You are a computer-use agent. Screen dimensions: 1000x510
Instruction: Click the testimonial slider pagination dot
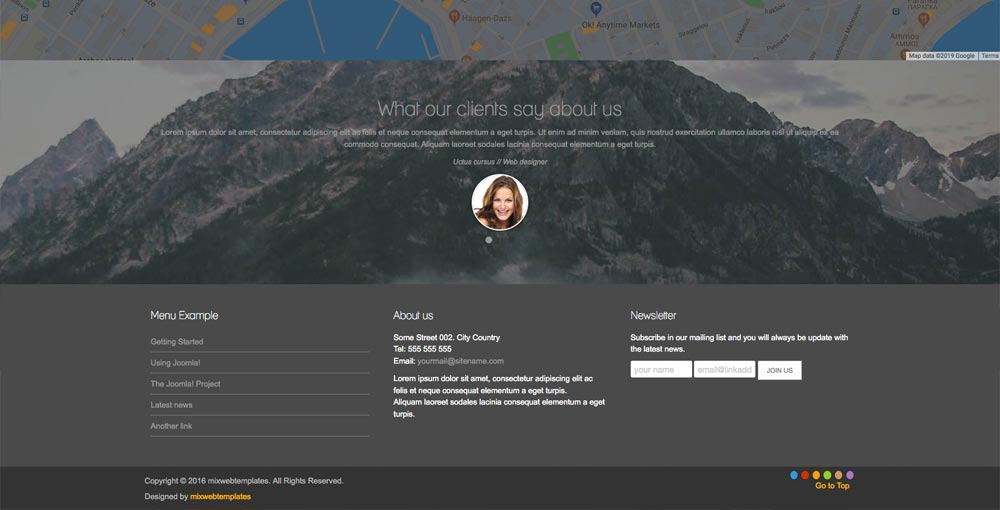(489, 240)
